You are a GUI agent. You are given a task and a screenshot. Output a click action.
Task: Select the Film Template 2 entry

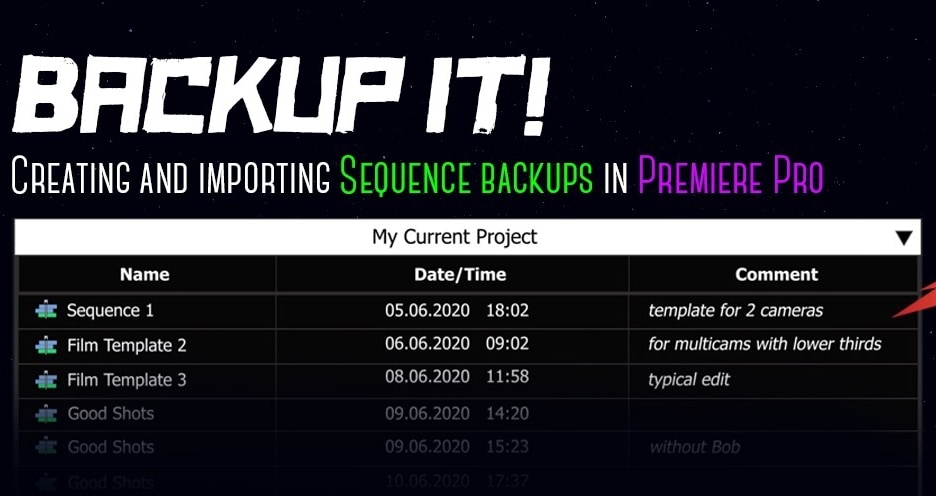point(126,346)
